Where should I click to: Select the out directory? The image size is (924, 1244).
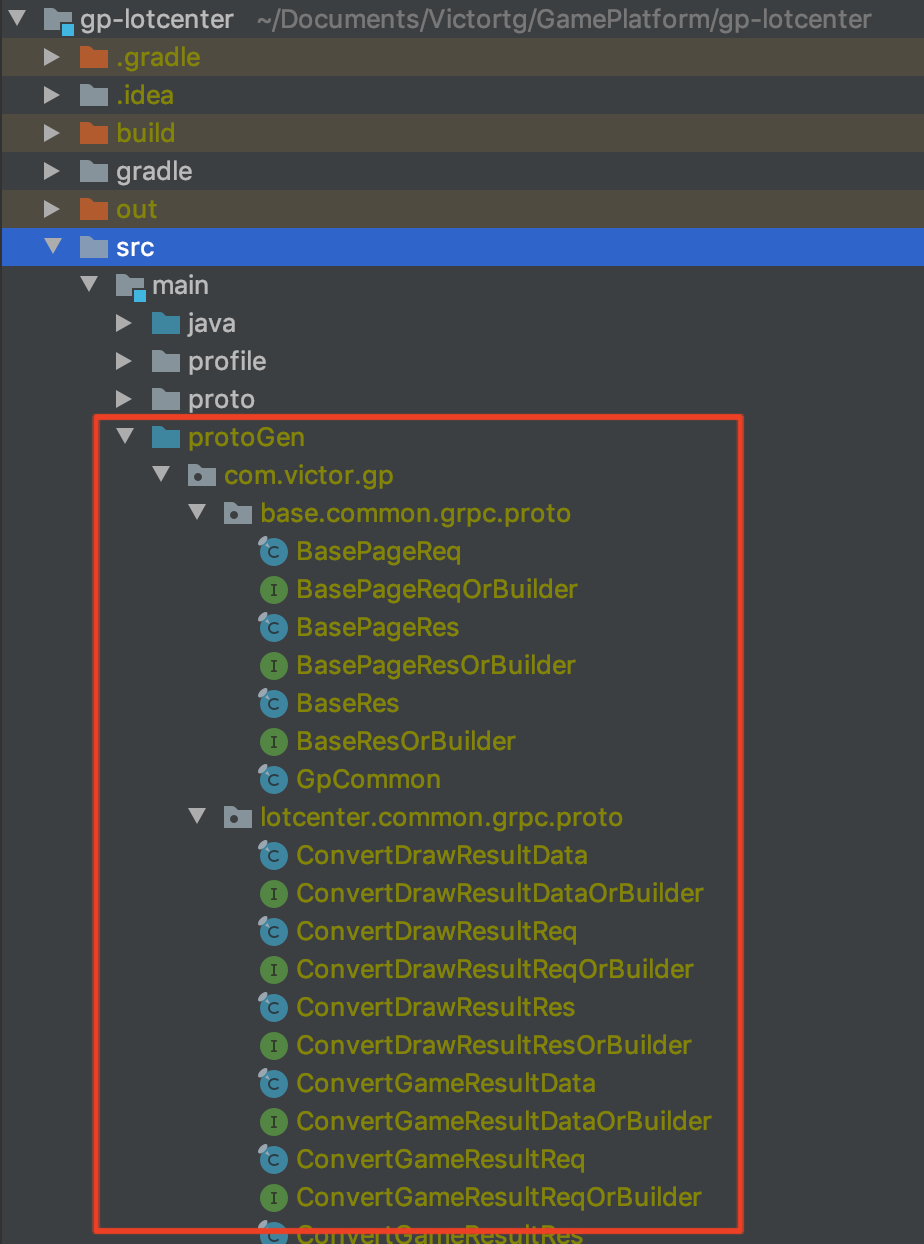click(136, 210)
